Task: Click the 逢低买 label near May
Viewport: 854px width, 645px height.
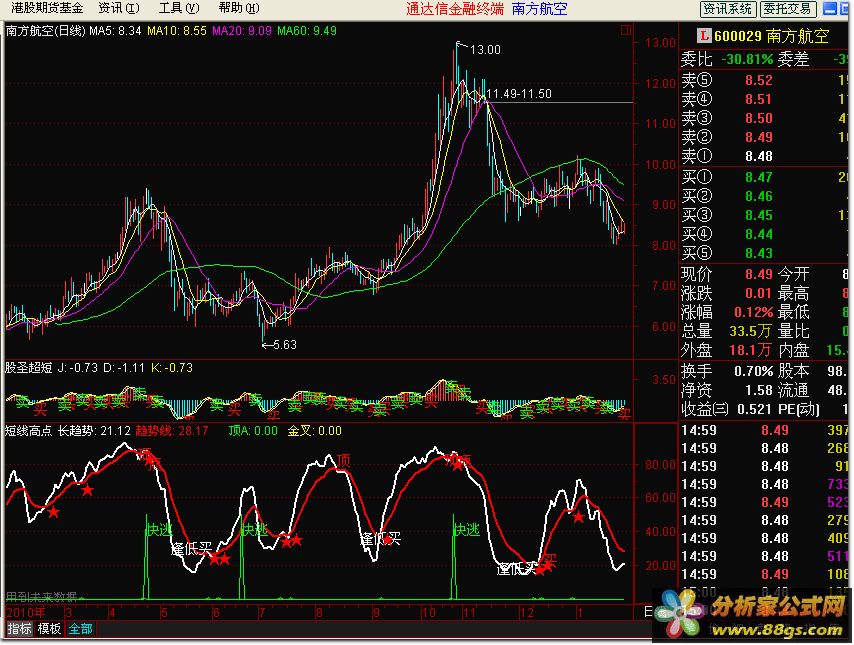Action: click(191, 549)
